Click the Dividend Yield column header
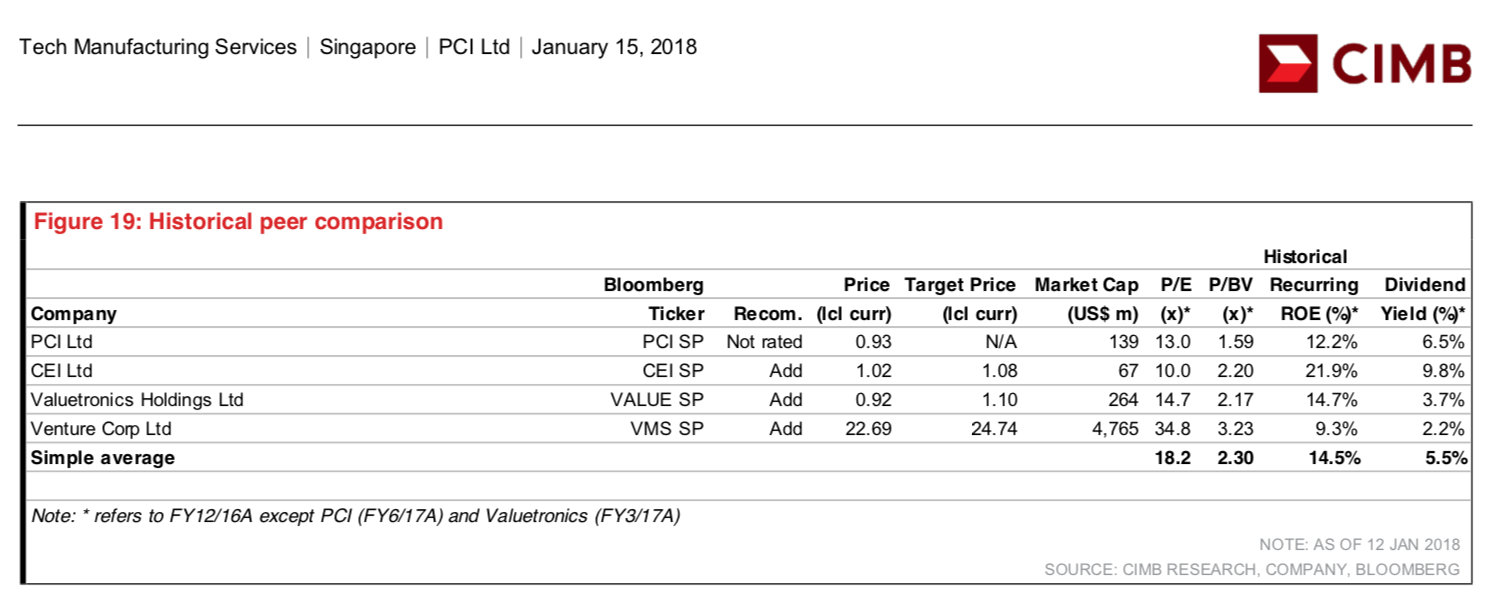This screenshot has width=1490, height=598. click(x=1425, y=299)
